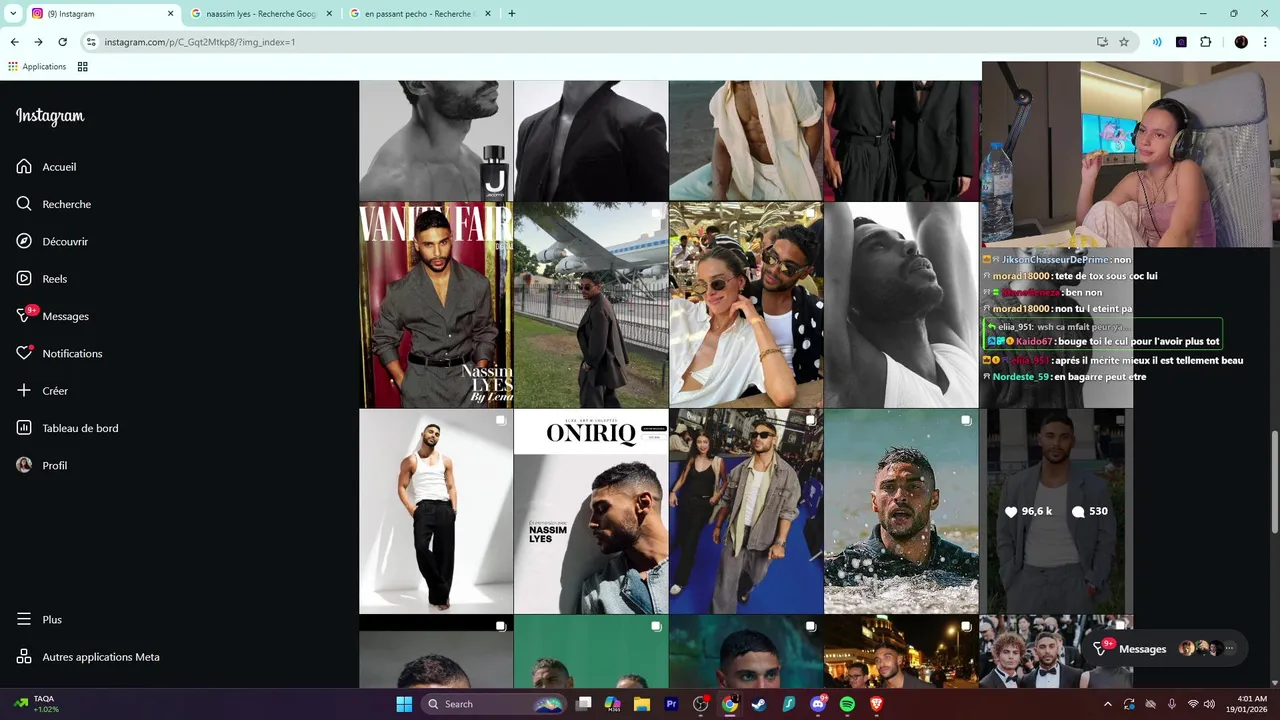Open the Plus hamburger menu
1280x720 pixels.
[39, 620]
